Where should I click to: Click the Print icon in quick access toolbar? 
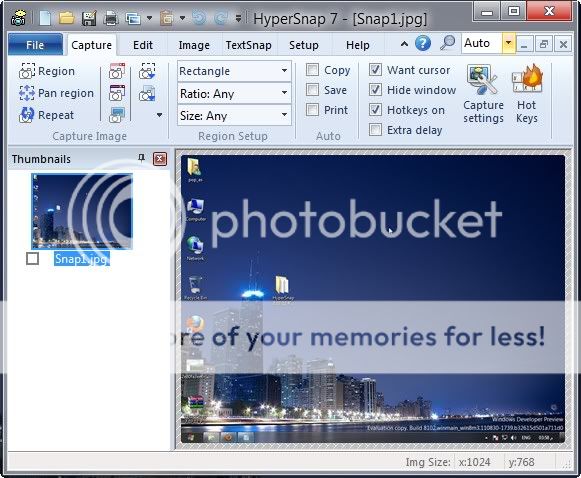(x=110, y=18)
